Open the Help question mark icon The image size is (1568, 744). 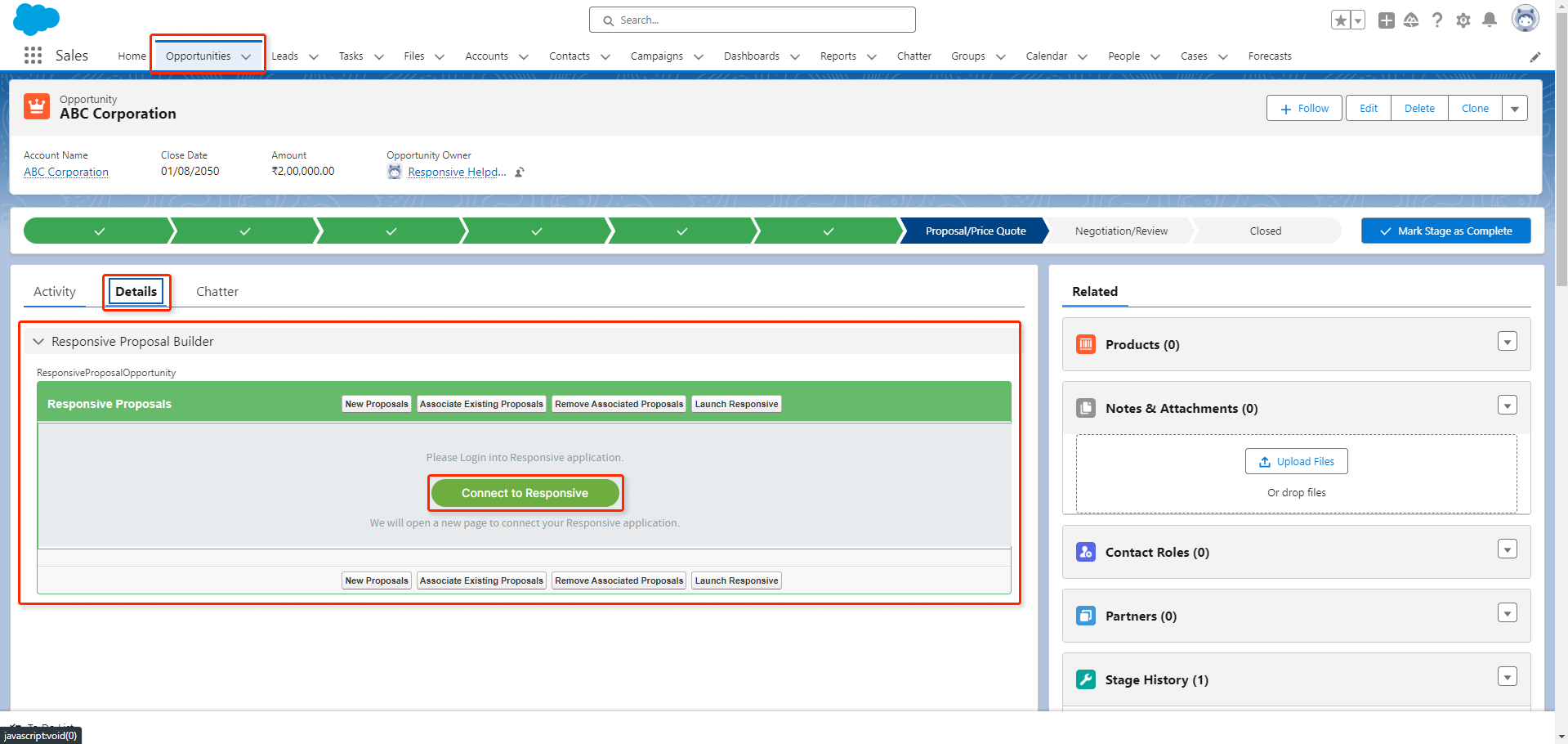point(1437,20)
